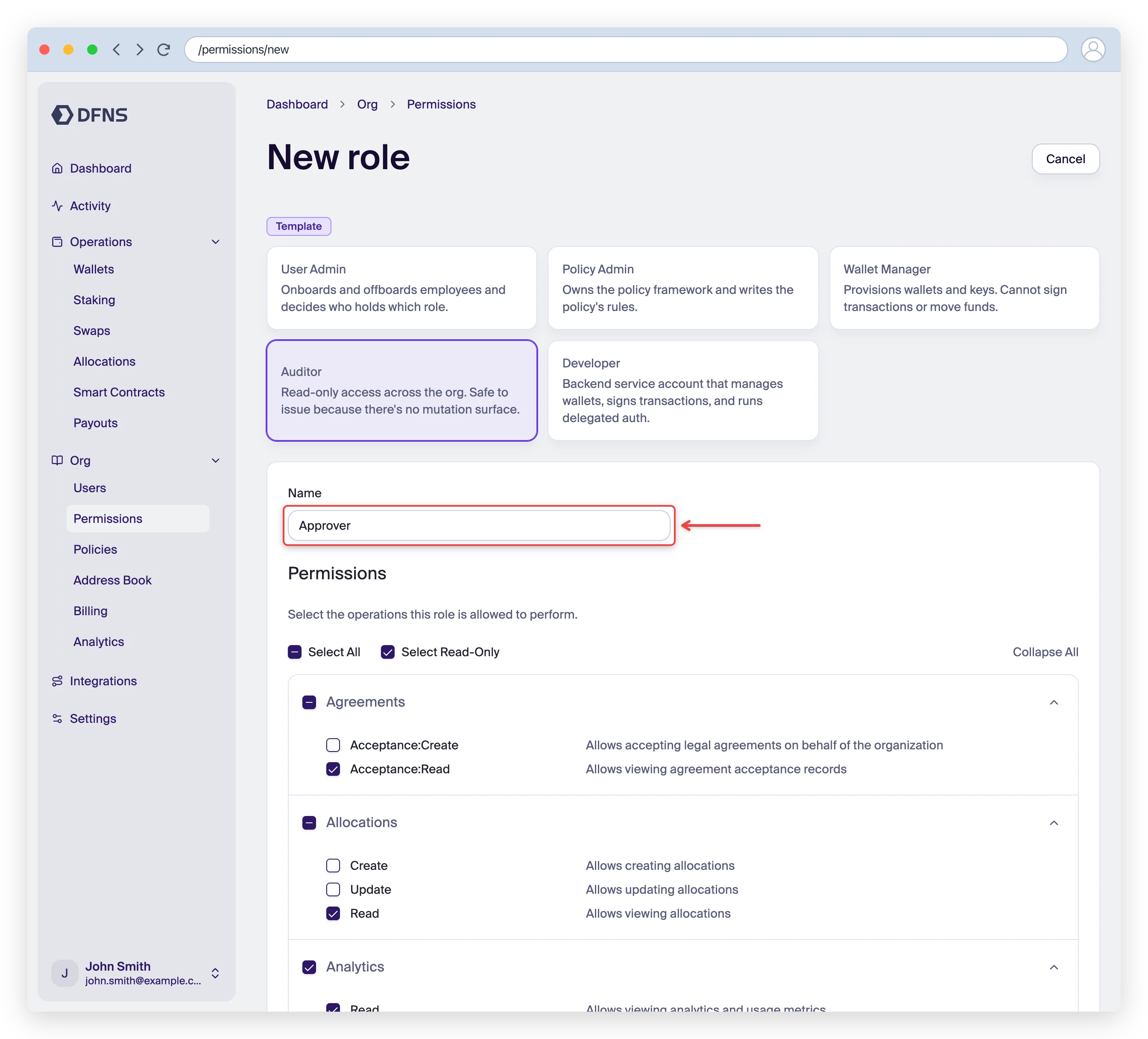Toggle the Analytics group checkbox
The height and width of the screenshot is (1039, 1148).
tap(309, 967)
